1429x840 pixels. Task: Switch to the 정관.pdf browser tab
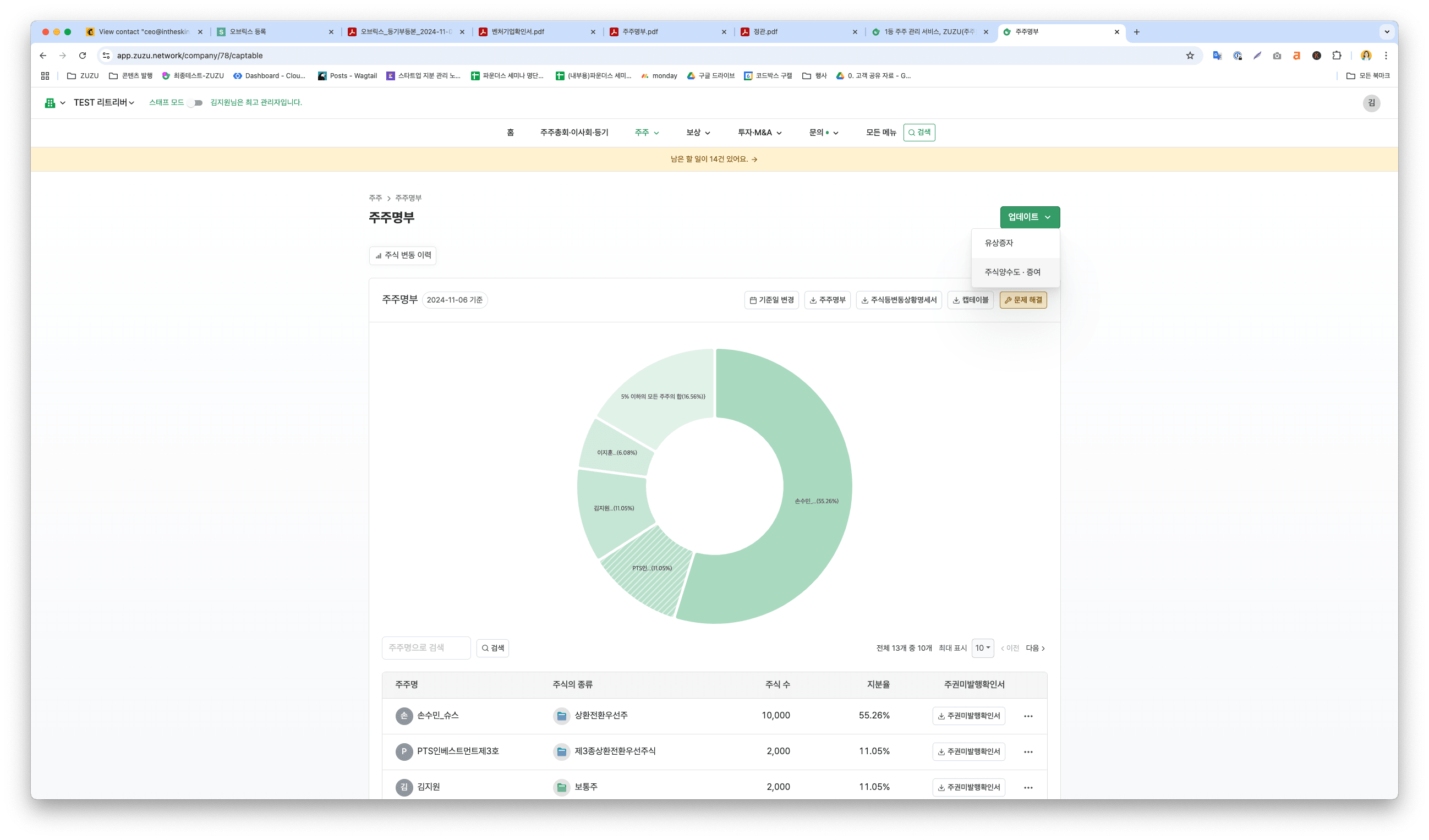[x=765, y=32]
